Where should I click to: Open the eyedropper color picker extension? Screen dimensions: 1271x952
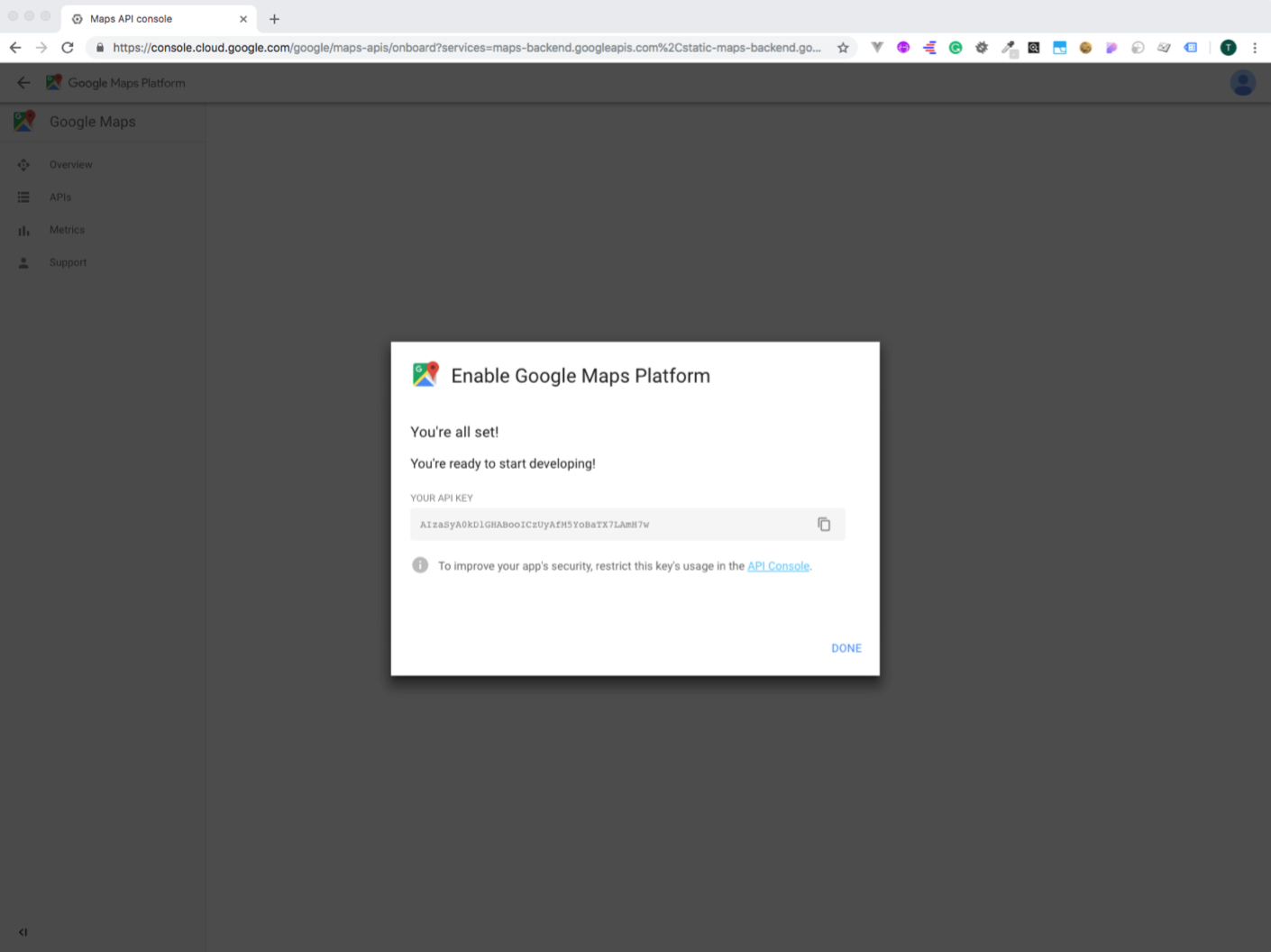coord(1009,49)
